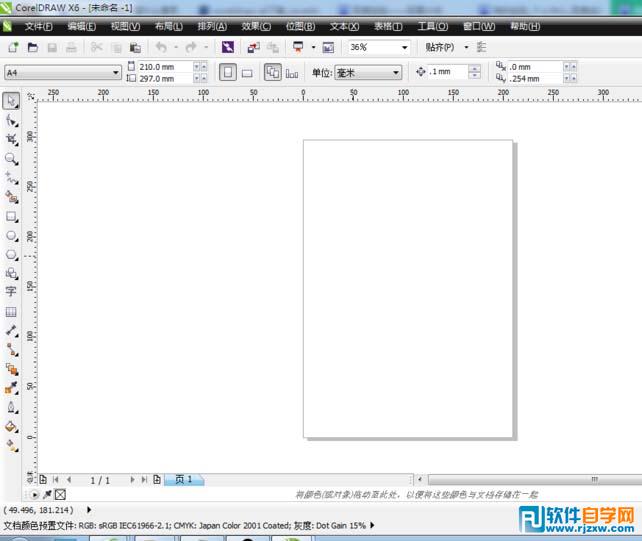Open an existing file
Image resolution: width=642 pixels, height=541 pixels.
pyautogui.click(x=32, y=48)
